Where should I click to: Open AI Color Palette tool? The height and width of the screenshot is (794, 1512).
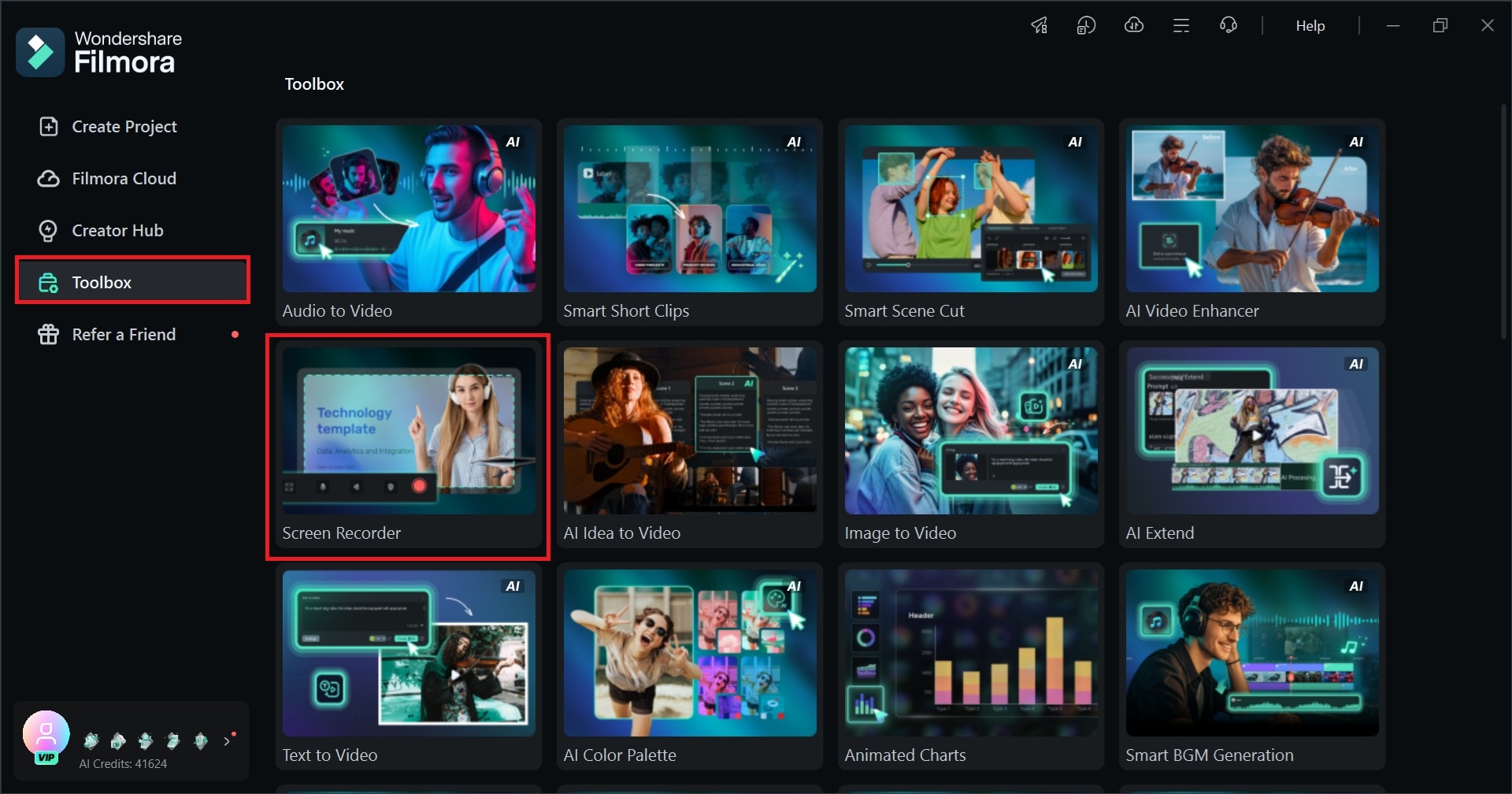pyautogui.click(x=690, y=666)
